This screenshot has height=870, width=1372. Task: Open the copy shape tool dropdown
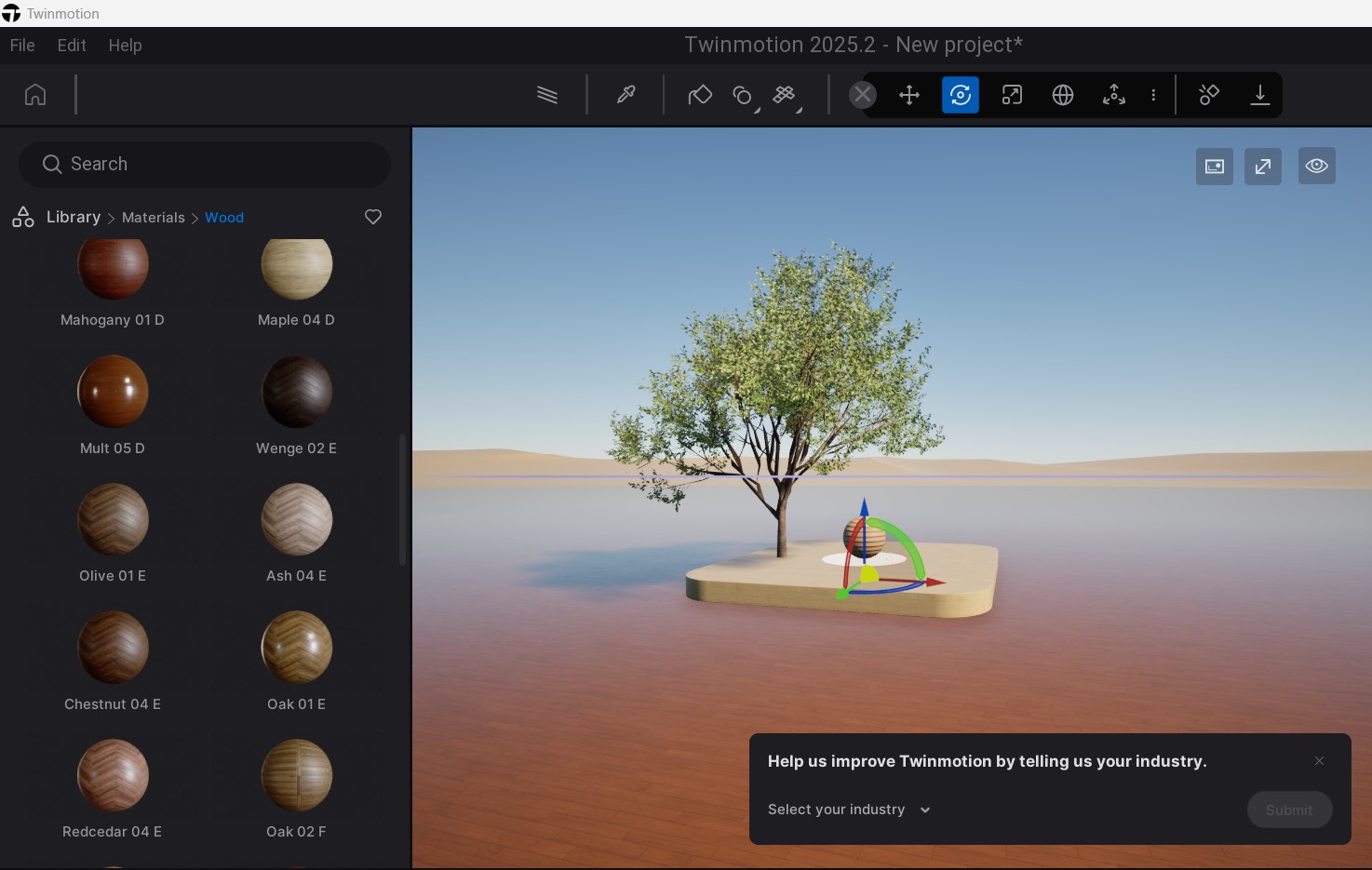click(x=744, y=96)
